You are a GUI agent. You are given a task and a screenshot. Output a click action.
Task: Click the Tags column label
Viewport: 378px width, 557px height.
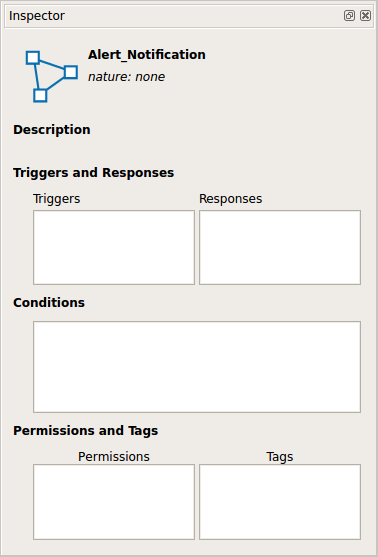[280, 456]
